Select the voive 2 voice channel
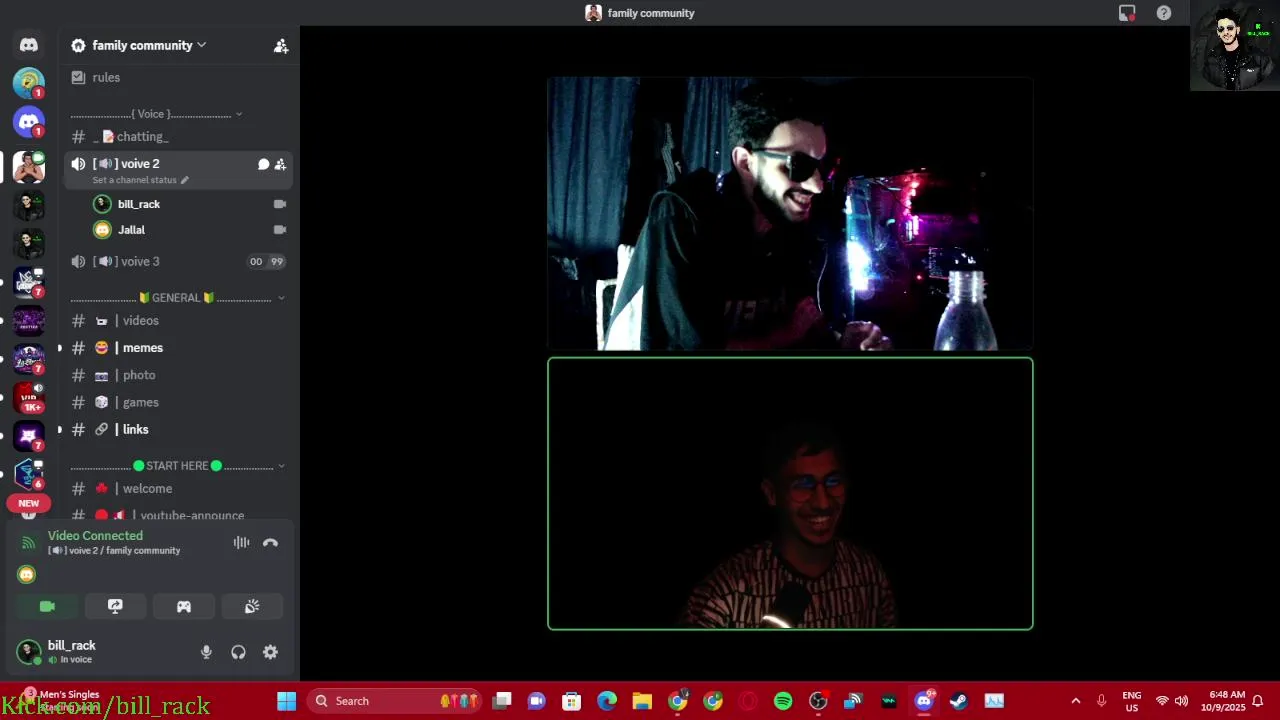Viewport: 1280px width, 720px height. tap(140, 164)
